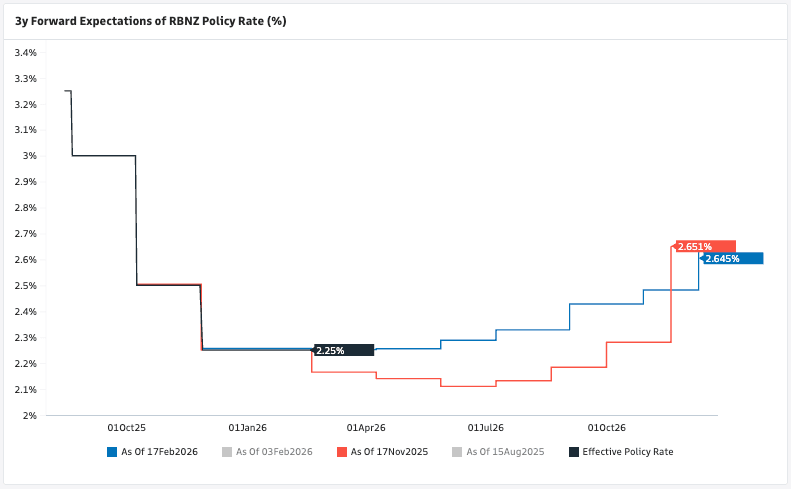Image resolution: width=791 pixels, height=489 pixels.
Task: Click the 3% y-axis tick label
Action: point(31,156)
